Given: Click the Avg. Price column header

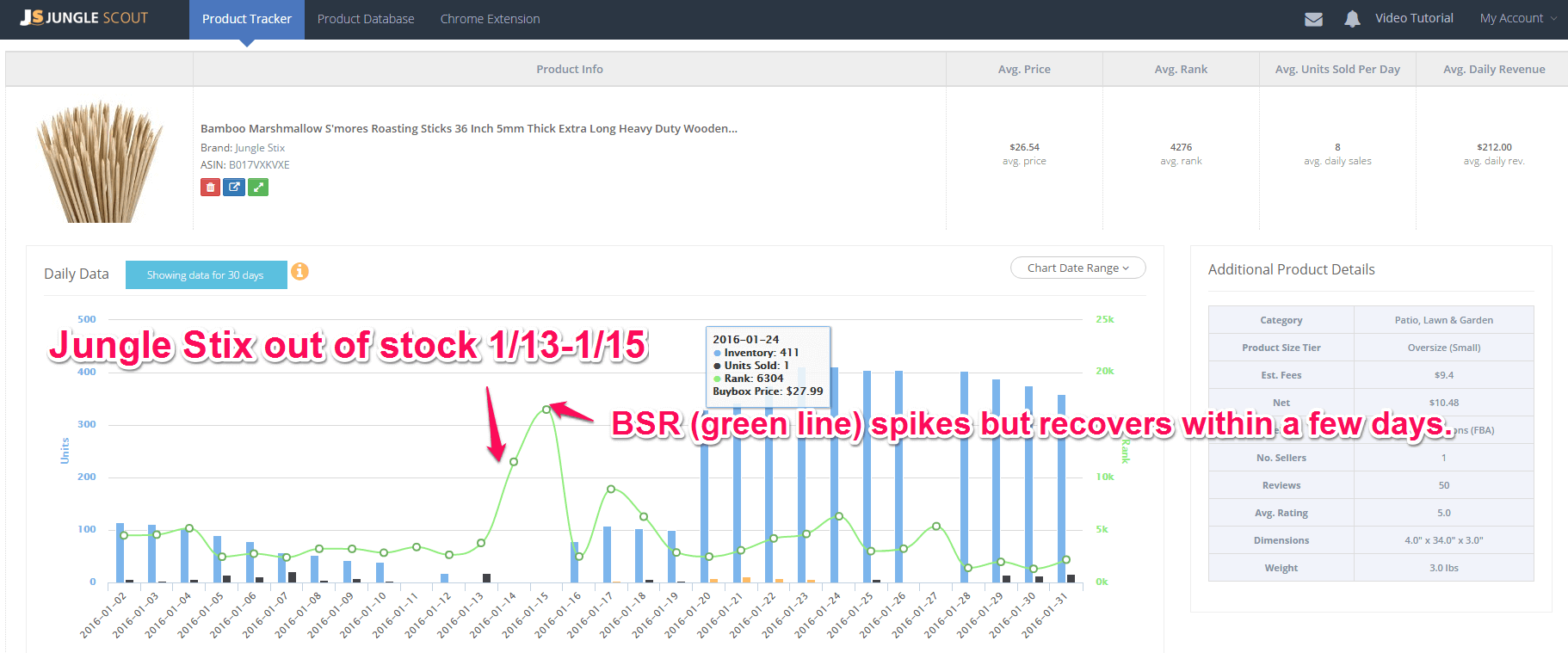Looking at the screenshot, I should click(x=1024, y=69).
